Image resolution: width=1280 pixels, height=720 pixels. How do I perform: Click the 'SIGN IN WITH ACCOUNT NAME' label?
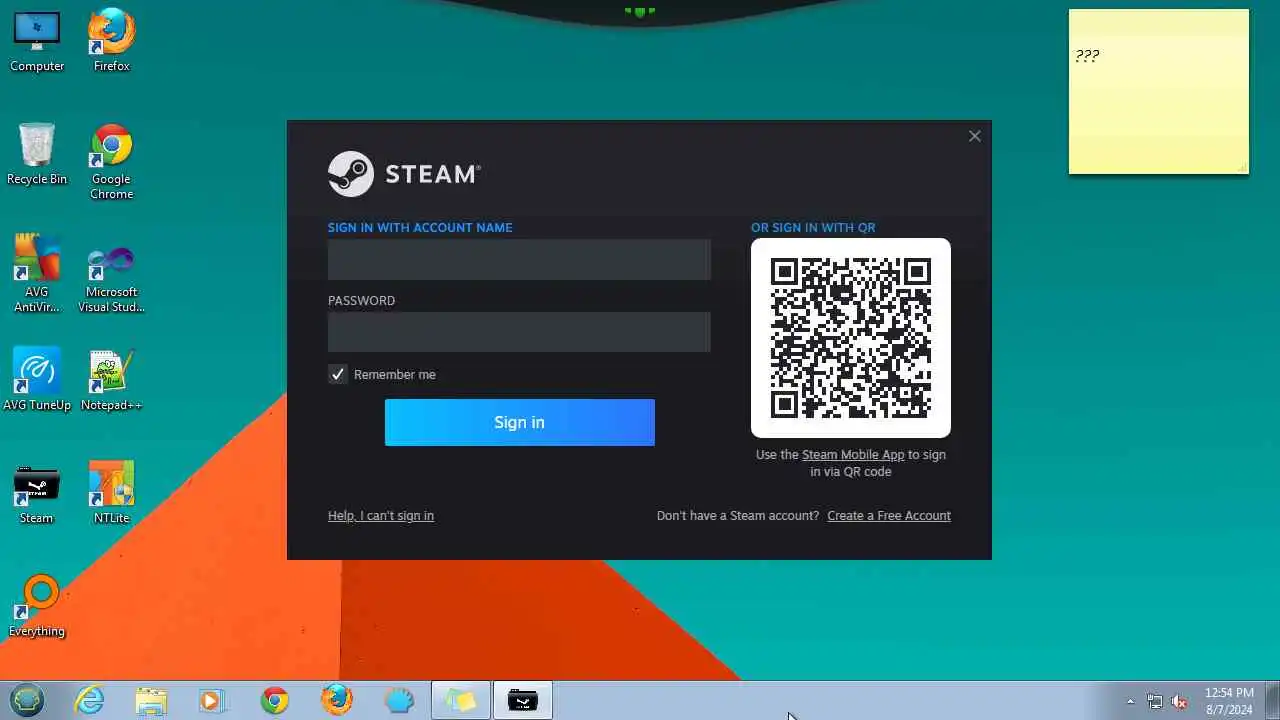(x=420, y=228)
